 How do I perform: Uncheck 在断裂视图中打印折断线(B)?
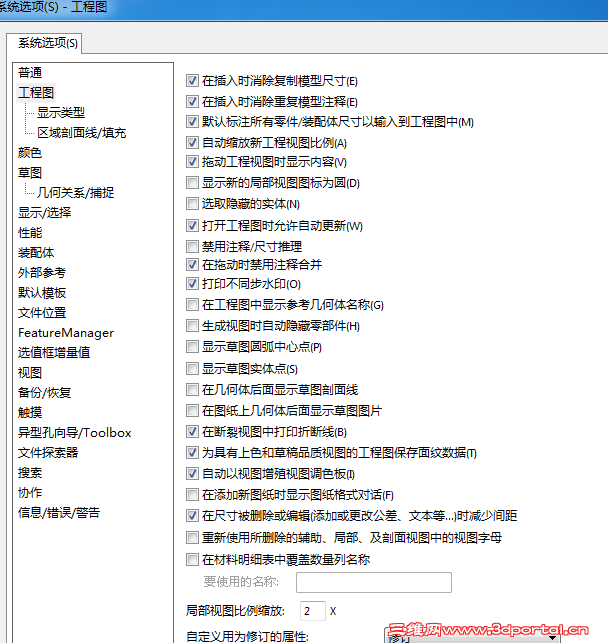(192, 432)
